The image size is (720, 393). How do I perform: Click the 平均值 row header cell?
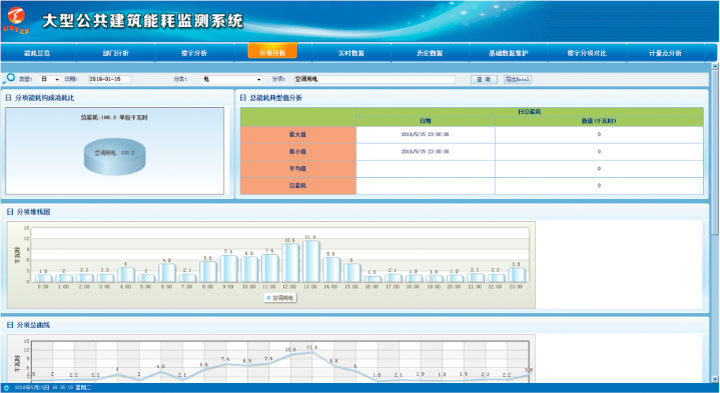pos(298,168)
